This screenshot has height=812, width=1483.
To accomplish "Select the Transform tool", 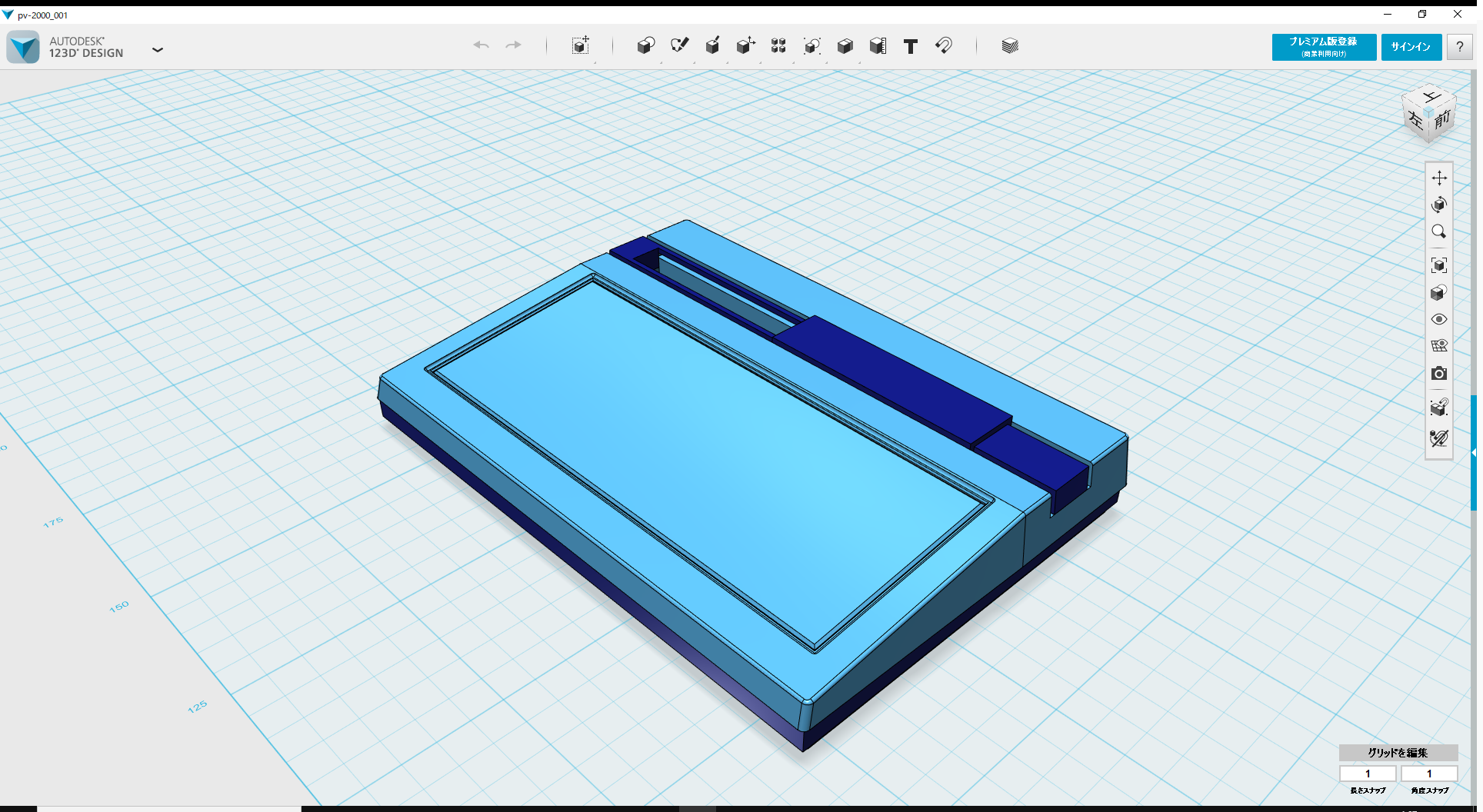I will (x=581, y=46).
